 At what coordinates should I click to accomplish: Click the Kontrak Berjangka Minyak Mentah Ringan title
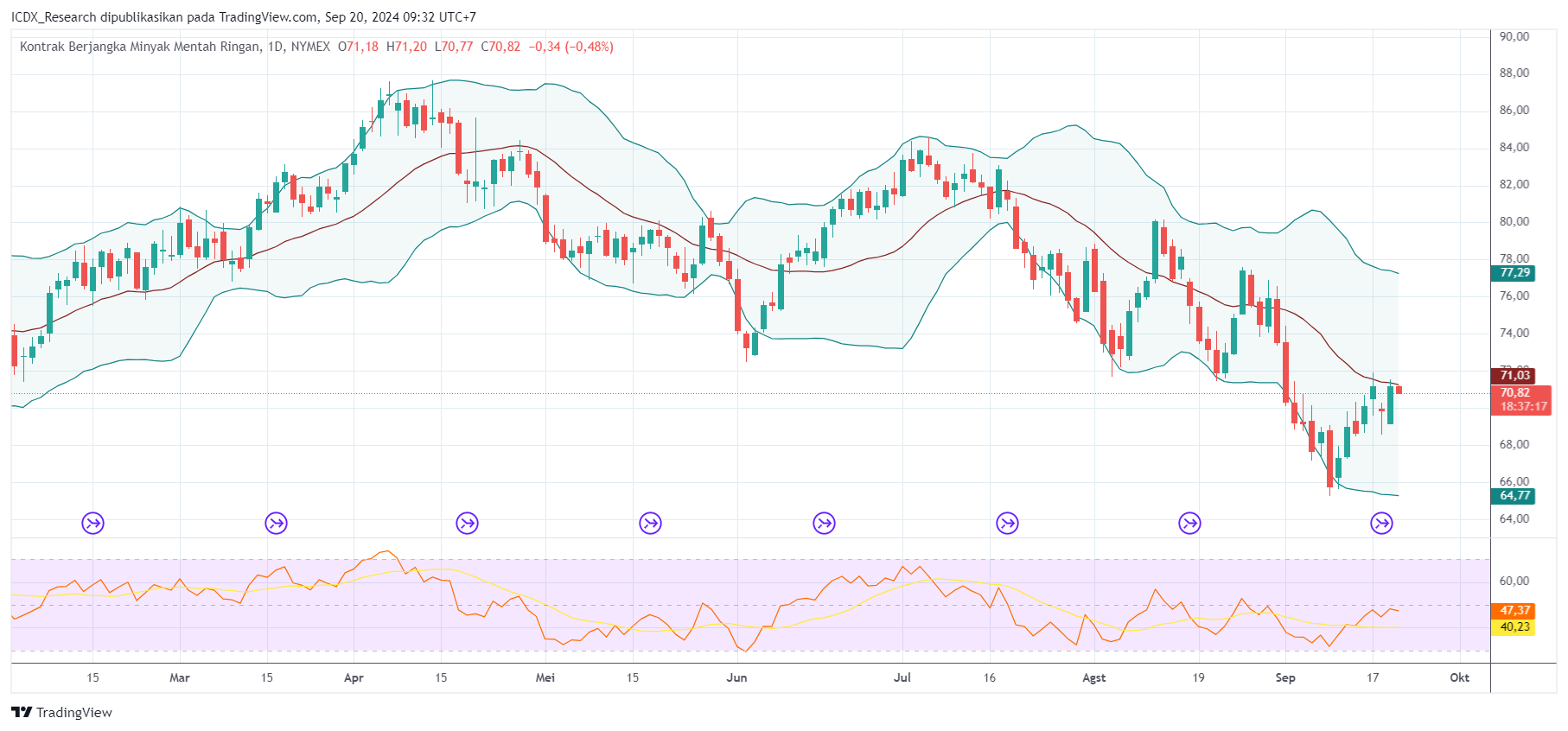point(139,47)
